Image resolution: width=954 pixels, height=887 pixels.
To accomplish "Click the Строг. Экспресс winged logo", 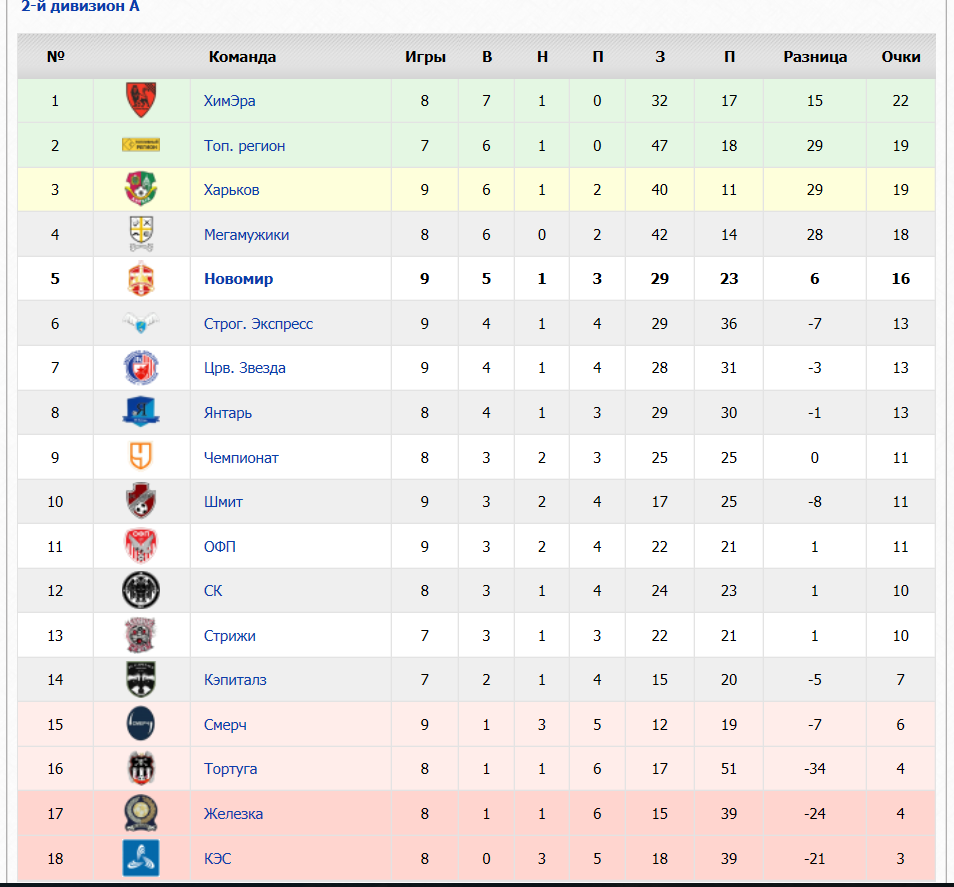I will (141, 322).
